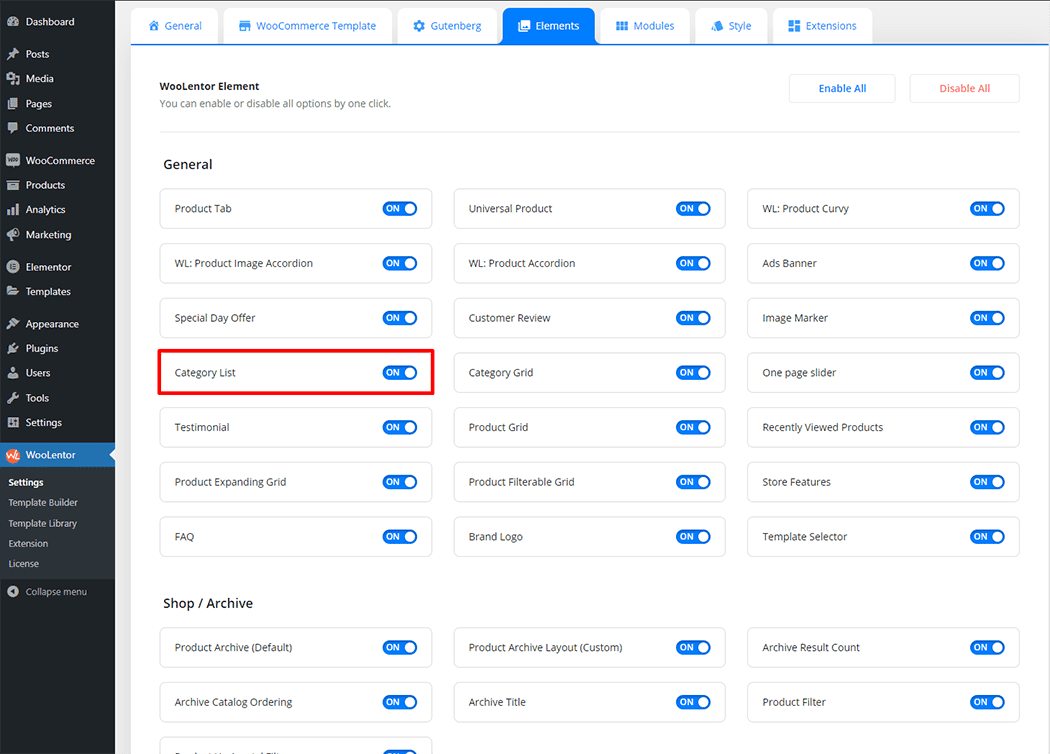
Task: Open the Style settings tab
Action: click(730, 26)
